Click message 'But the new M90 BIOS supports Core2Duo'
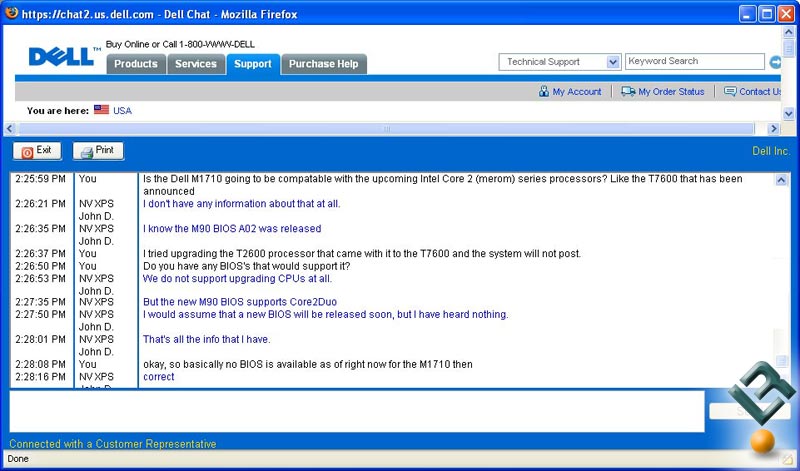Image resolution: width=800 pixels, height=471 pixels. [x=240, y=302]
